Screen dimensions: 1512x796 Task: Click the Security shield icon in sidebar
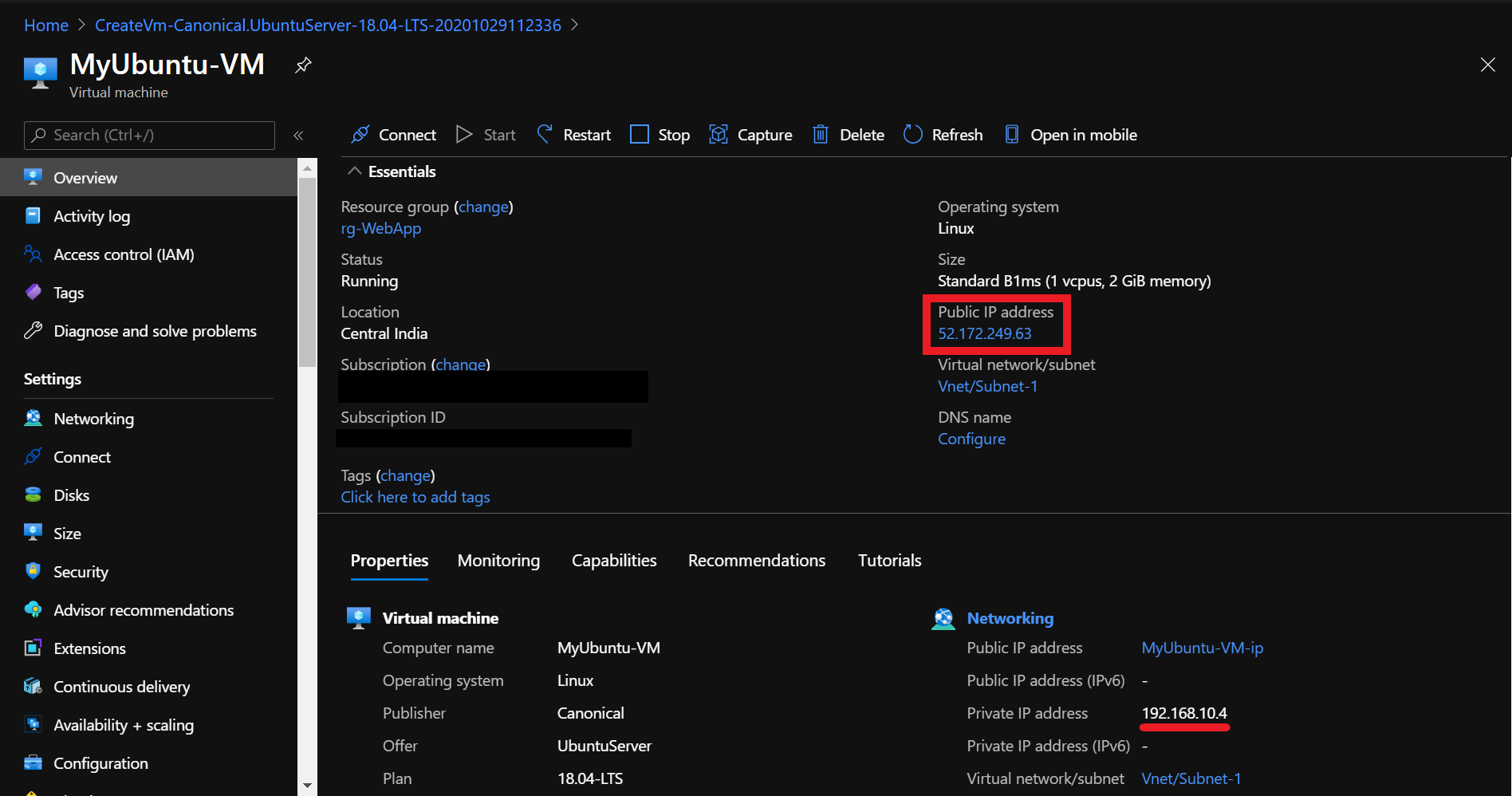(33, 571)
